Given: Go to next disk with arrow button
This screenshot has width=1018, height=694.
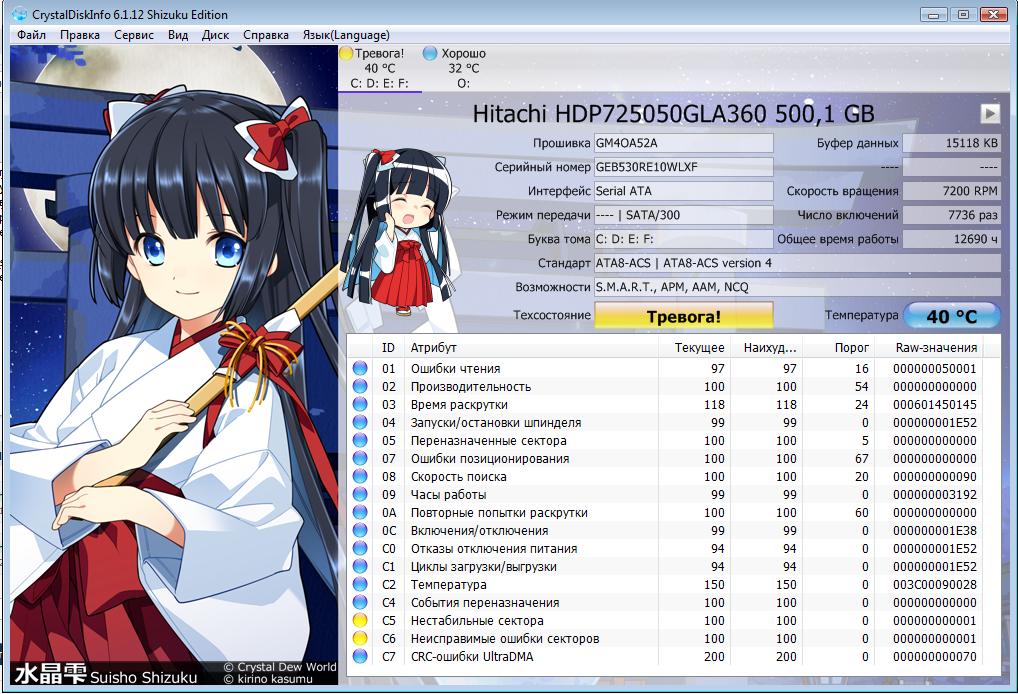Looking at the screenshot, I should pos(989,114).
